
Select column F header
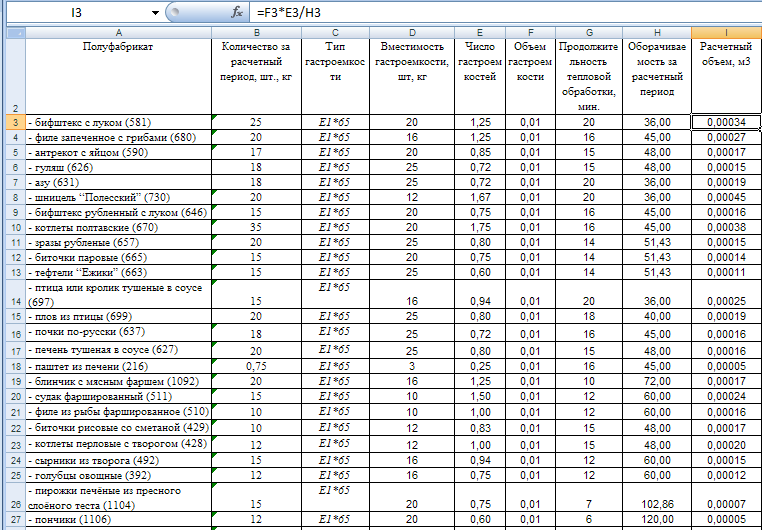point(530,33)
